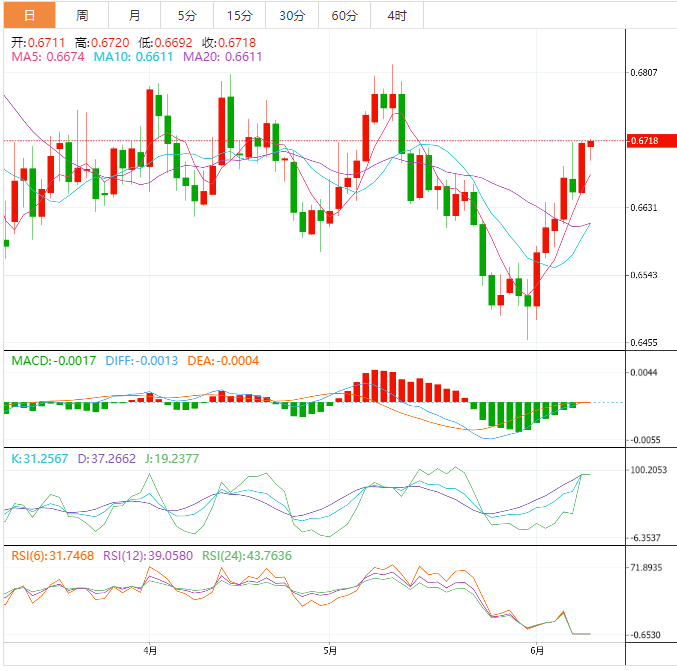Select the 15分 timeframe tab
The height and width of the screenshot is (671, 677).
pyautogui.click(x=240, y=15)
